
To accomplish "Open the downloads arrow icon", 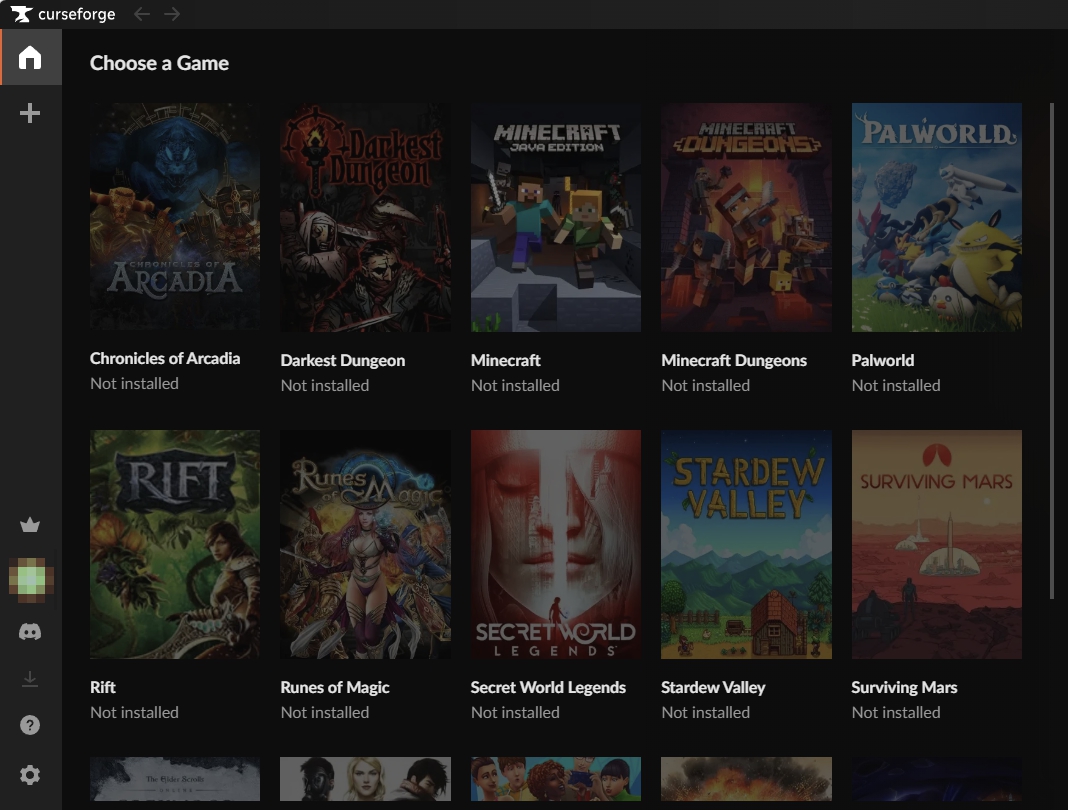I will [30, 679].
